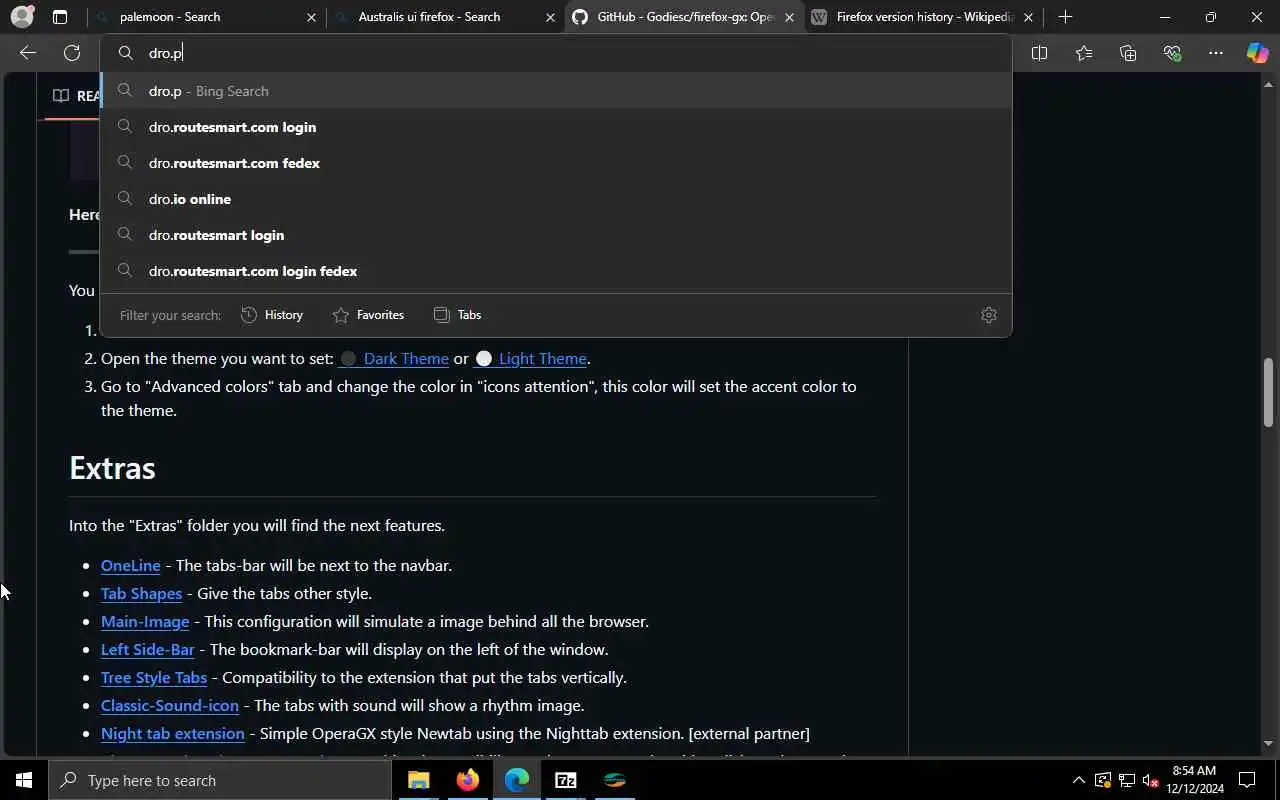Click the taskbar search box
Viewport: 1280px width, 800px height.
coord(220,780)
